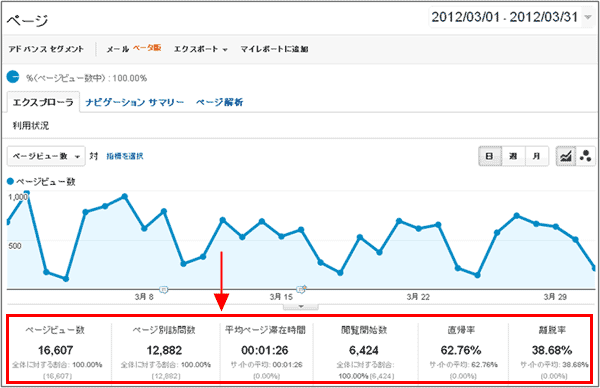Switch to ページ解析 tab

pyautogui.click(x=220, y=103)
